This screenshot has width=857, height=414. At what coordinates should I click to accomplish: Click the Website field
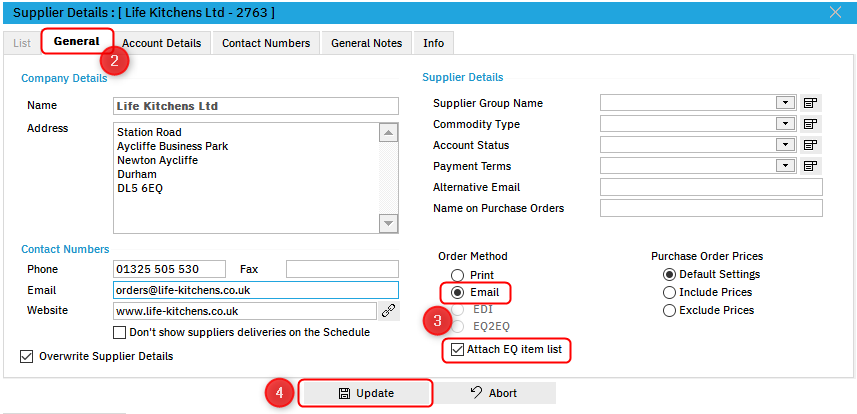click(x=245, y=311)
